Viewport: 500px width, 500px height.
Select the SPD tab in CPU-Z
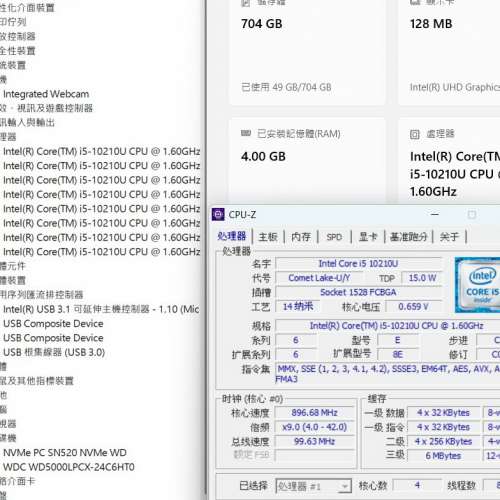click(334, 237)
